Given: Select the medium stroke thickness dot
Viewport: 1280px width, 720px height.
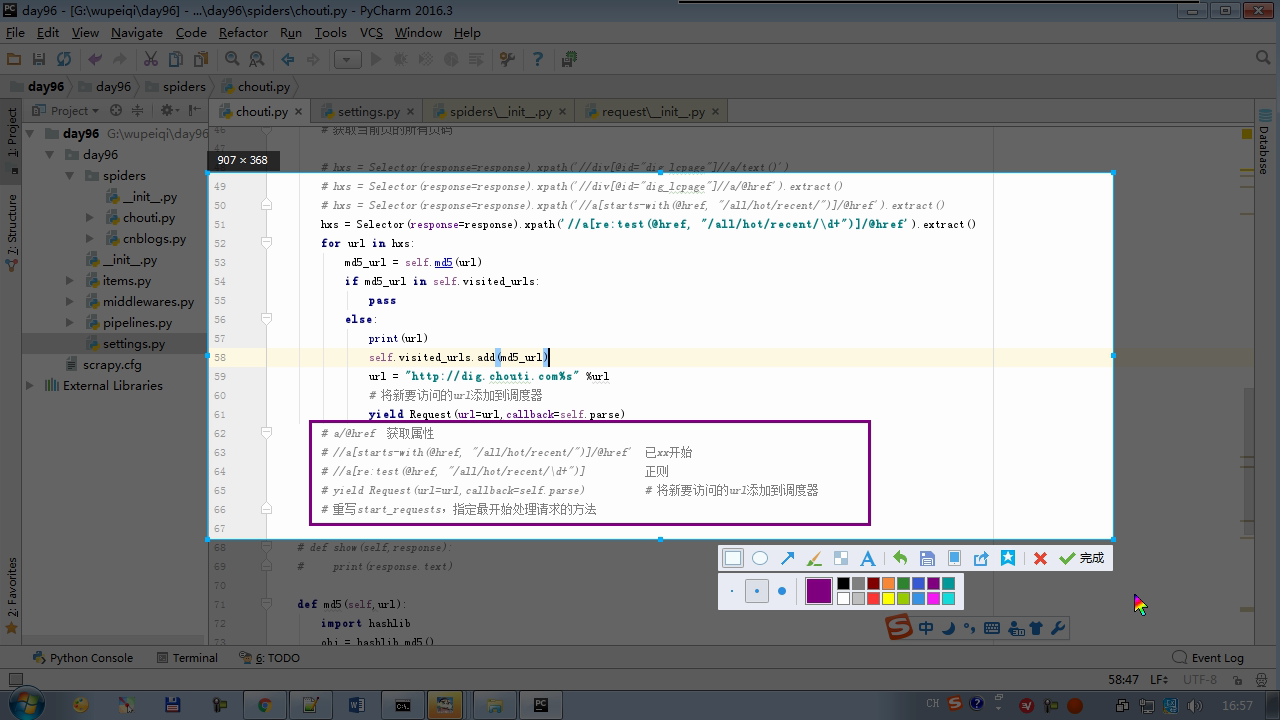Looking at the screenshot, I should coord(757,591).
